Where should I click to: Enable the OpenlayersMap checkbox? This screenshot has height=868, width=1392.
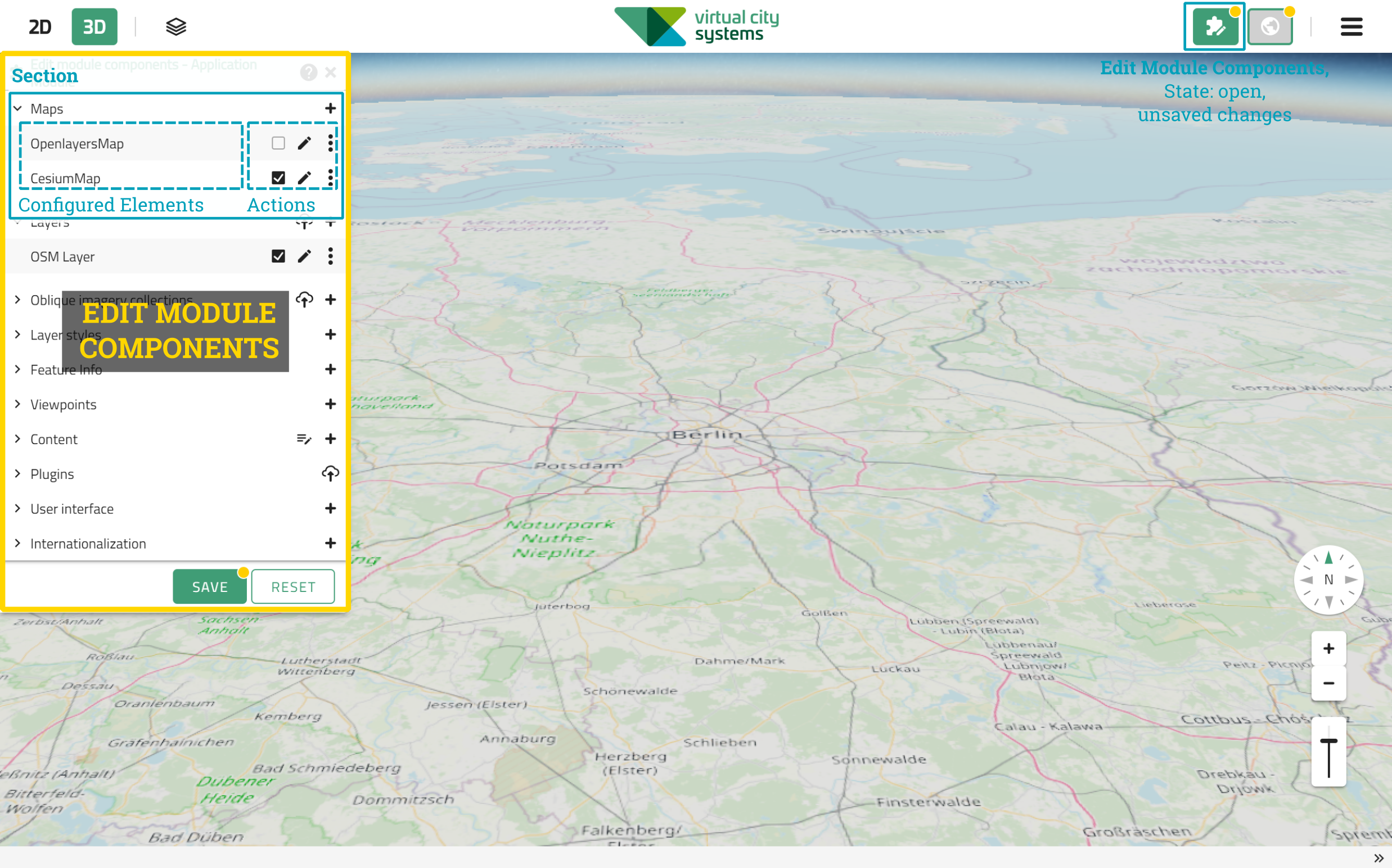click(278, 143)
